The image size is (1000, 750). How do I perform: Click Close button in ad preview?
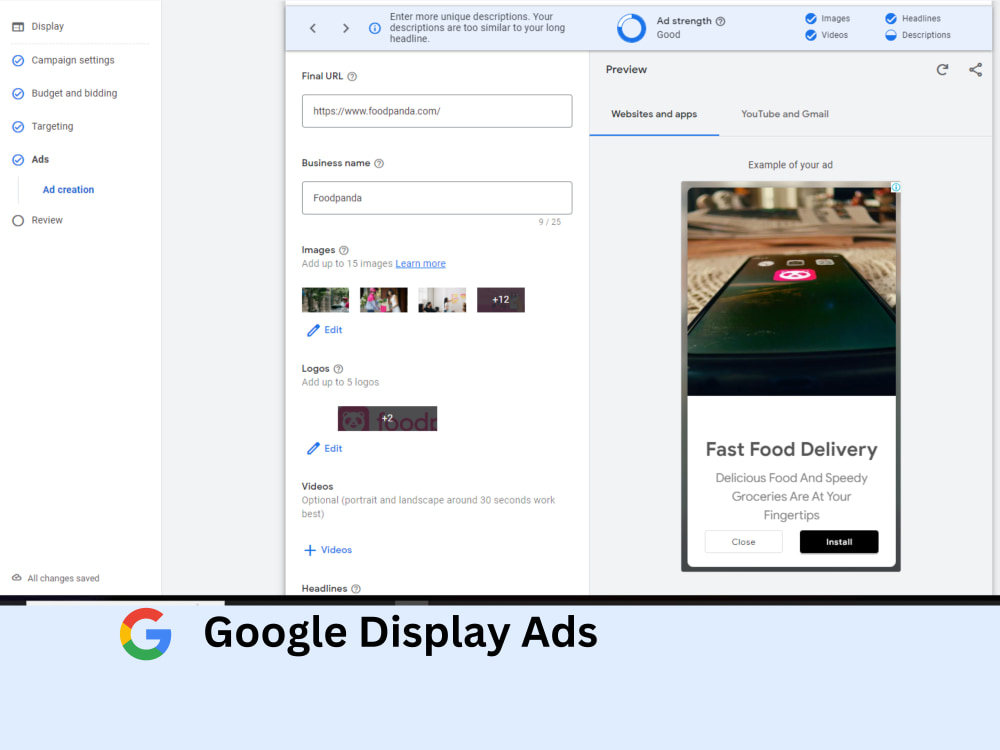tap(743, 541)
